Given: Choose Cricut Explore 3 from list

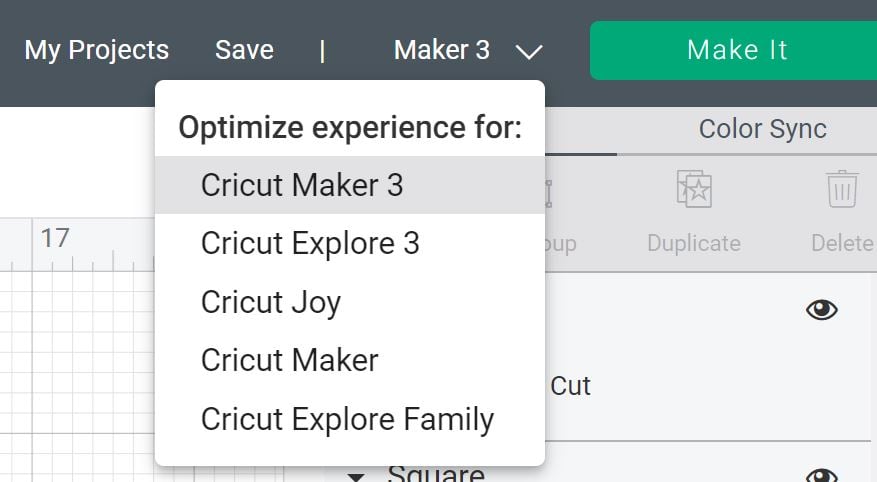Looking at the screenshot, I should [x=350, y=243].
